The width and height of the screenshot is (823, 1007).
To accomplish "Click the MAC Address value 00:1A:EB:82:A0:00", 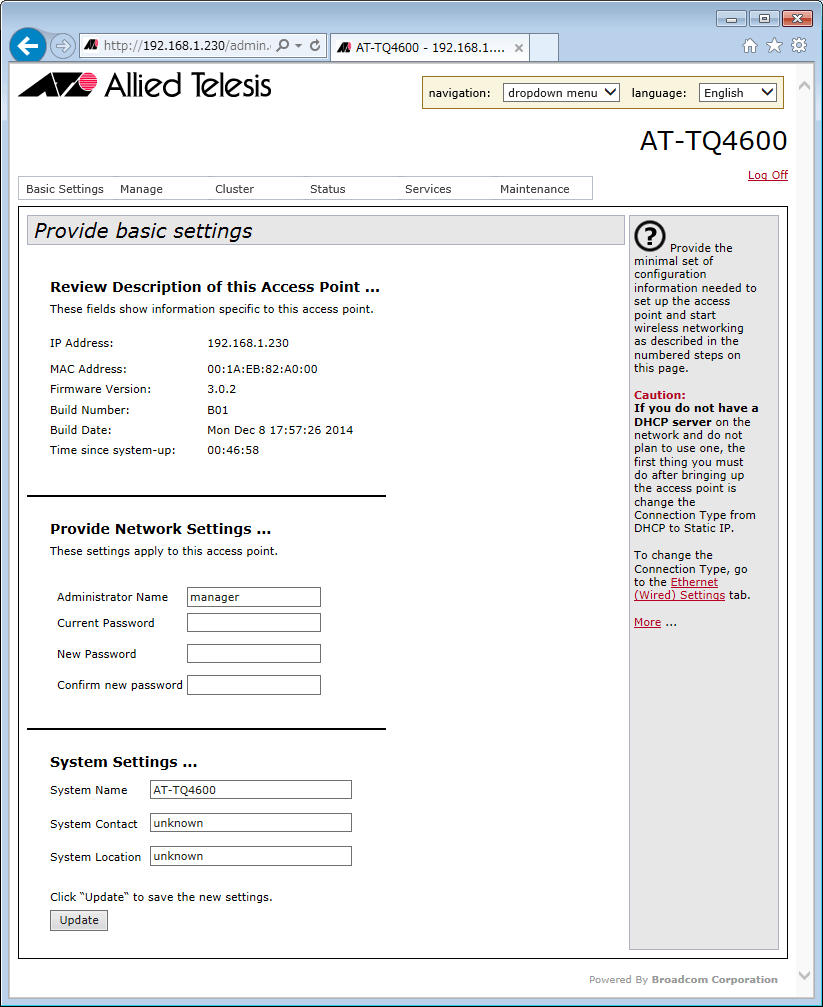I will click(x=262, y=369).
